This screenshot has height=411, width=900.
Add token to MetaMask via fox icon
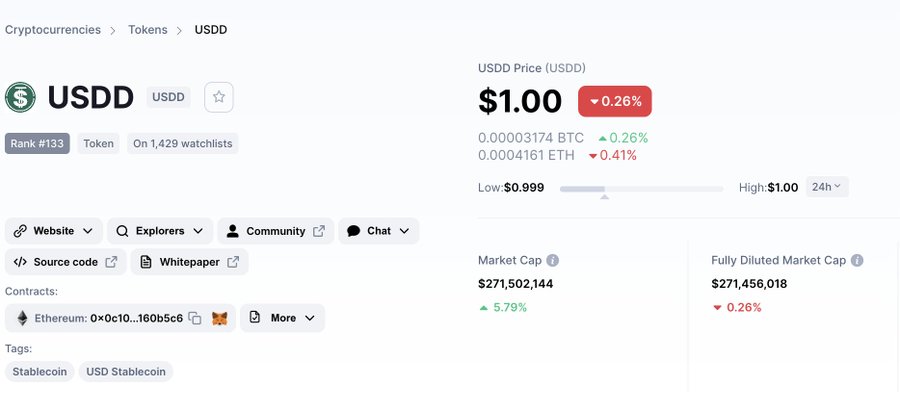219,318
